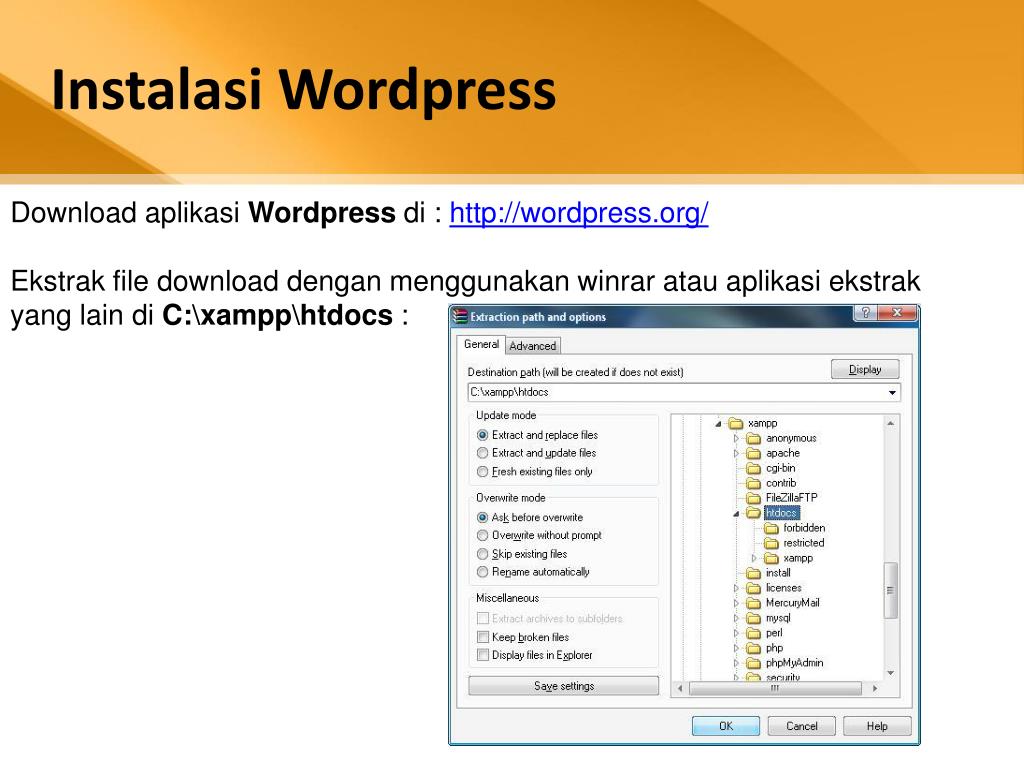Select Extract and update files radio
The image size is (1024, 768).
(x=482, y=453)
